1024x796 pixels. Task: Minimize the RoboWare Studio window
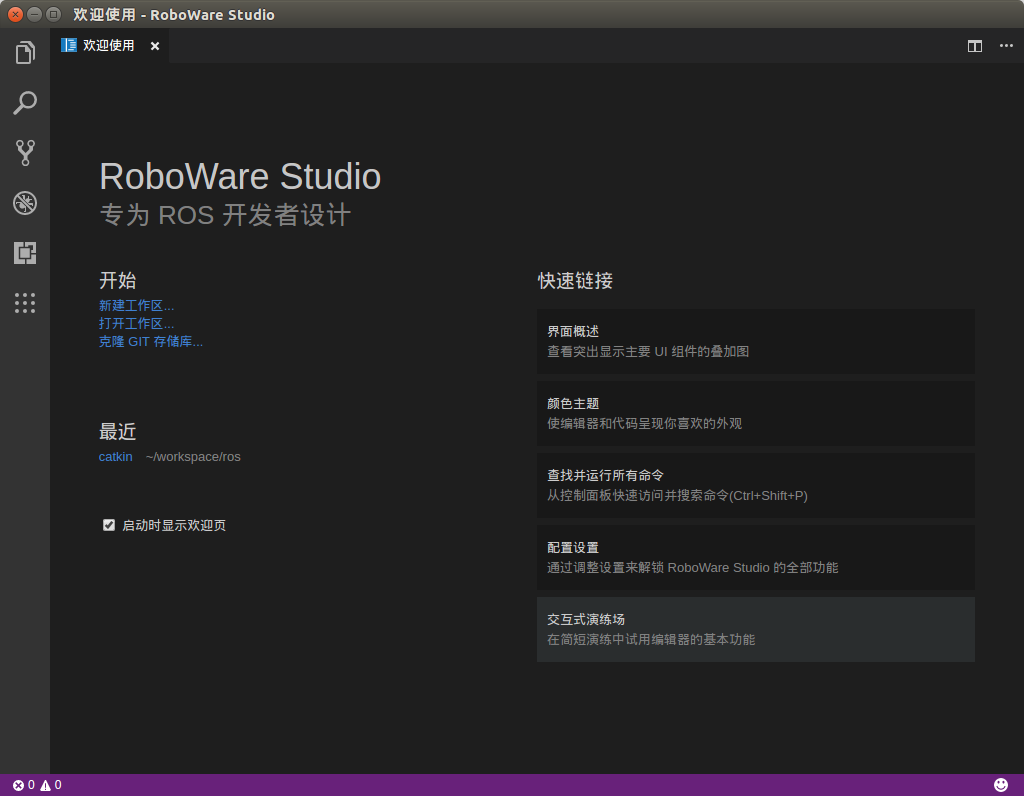tap(35, 14)
